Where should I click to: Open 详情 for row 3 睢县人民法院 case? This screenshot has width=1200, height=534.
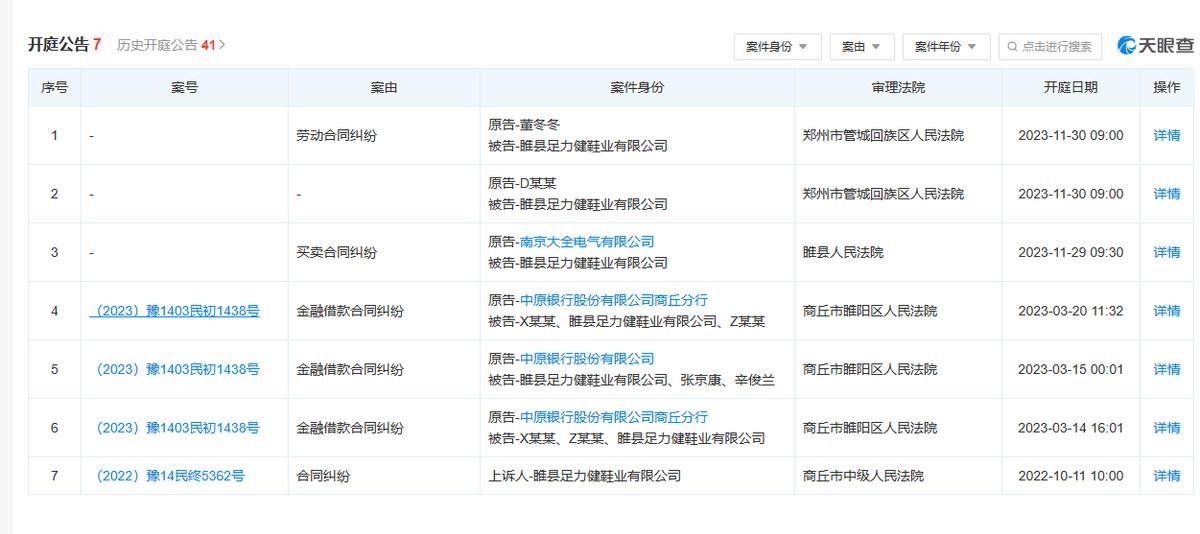[x=1166, y=252]
